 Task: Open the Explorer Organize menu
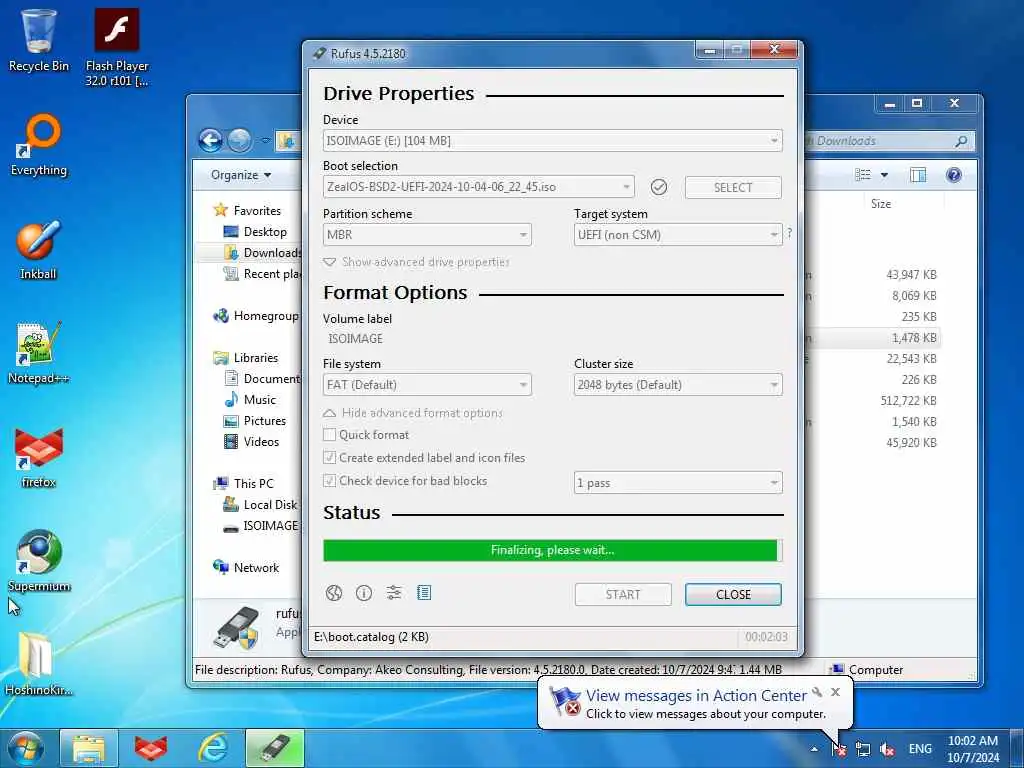click(x=240, y=175)
